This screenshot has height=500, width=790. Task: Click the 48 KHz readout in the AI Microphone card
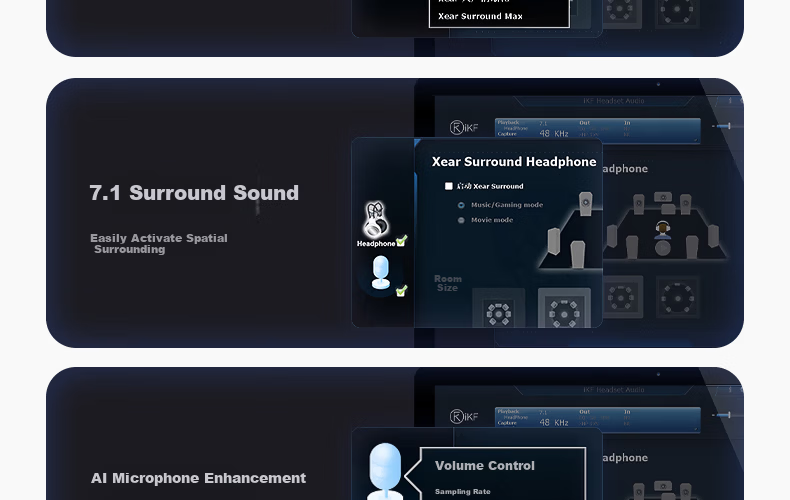tap(554, 422)
